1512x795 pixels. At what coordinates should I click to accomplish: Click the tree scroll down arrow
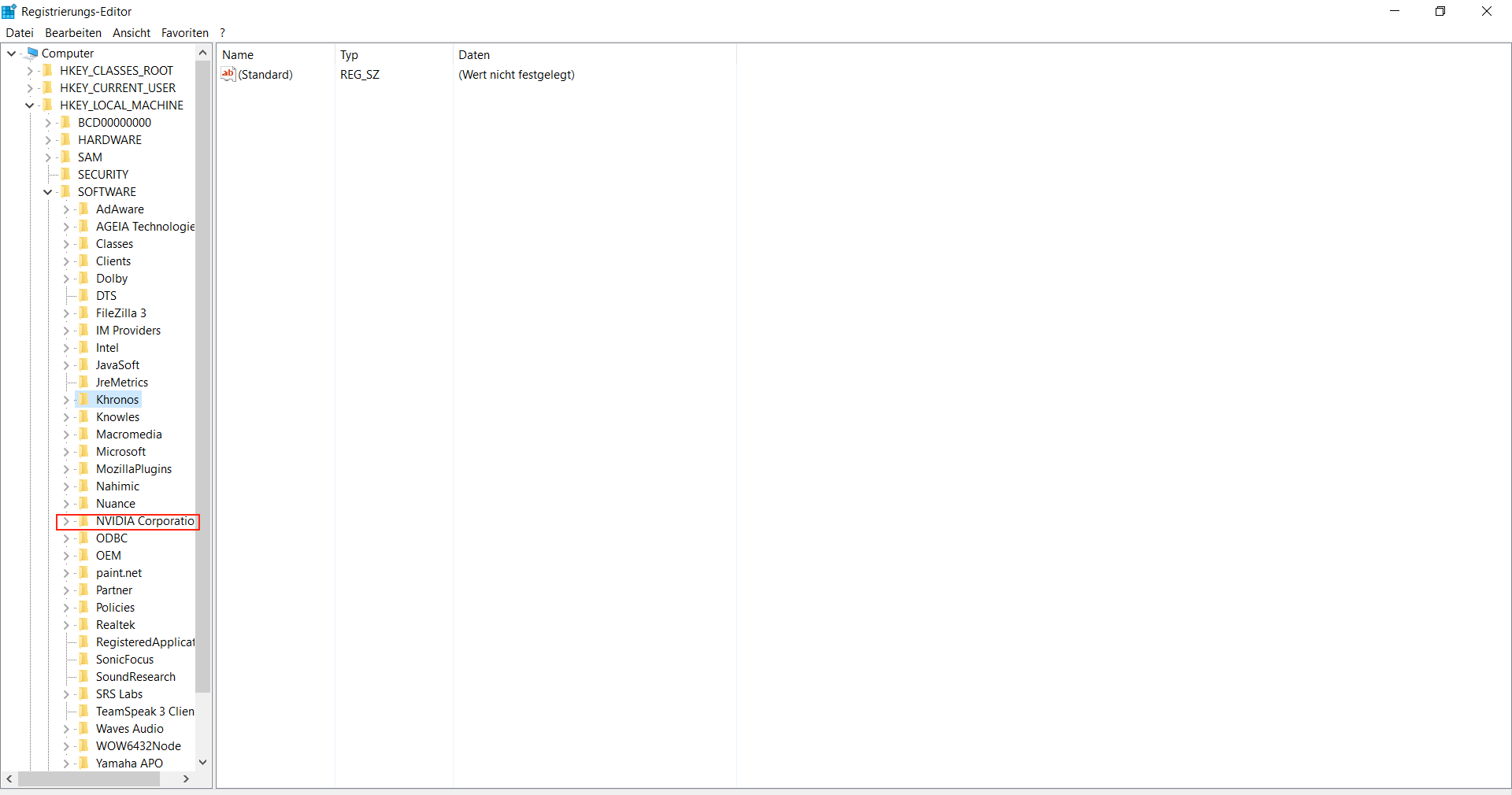[202, 762]
